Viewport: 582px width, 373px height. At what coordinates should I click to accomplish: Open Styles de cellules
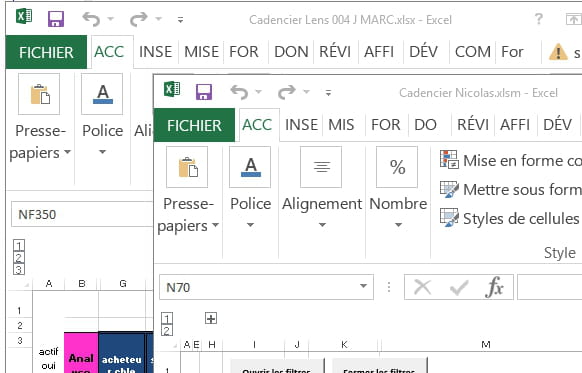pyautogui.click(x=510, y=219)
